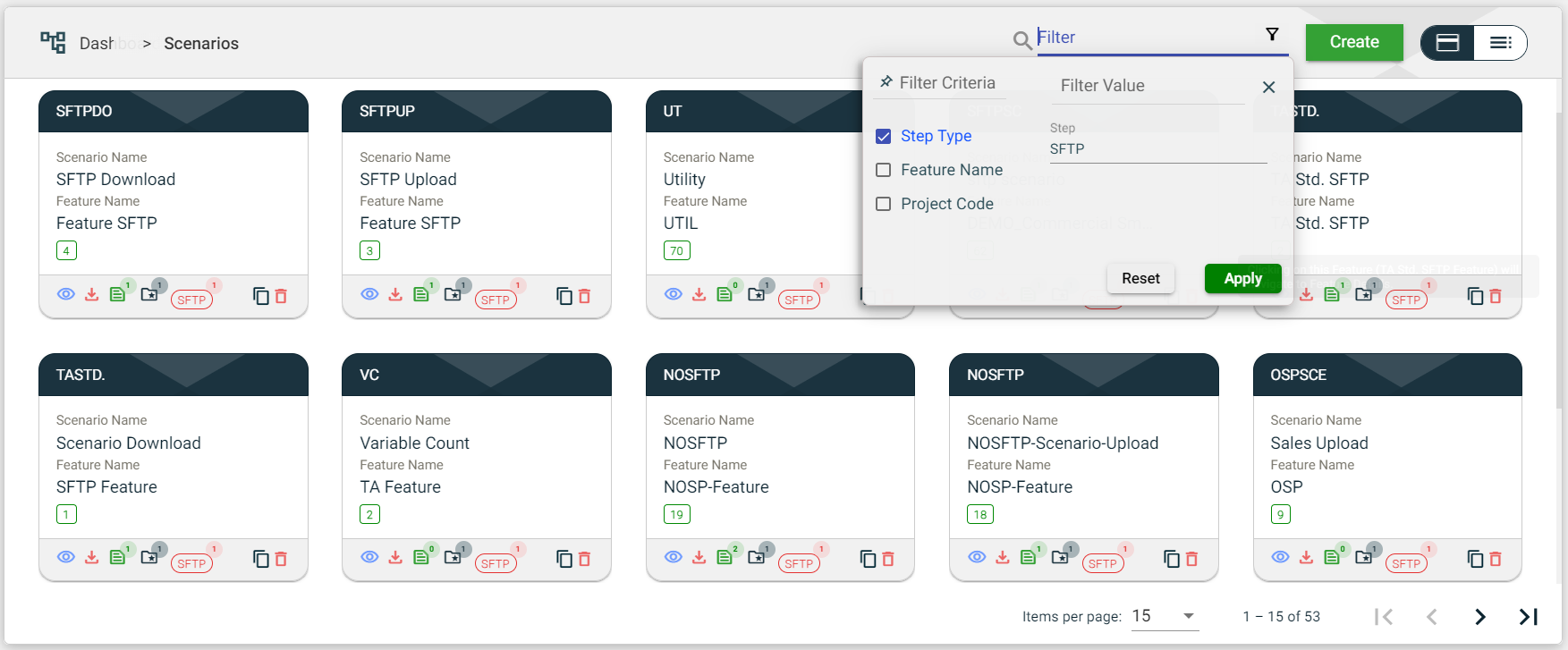Click the search magnifier icon

1021,40
